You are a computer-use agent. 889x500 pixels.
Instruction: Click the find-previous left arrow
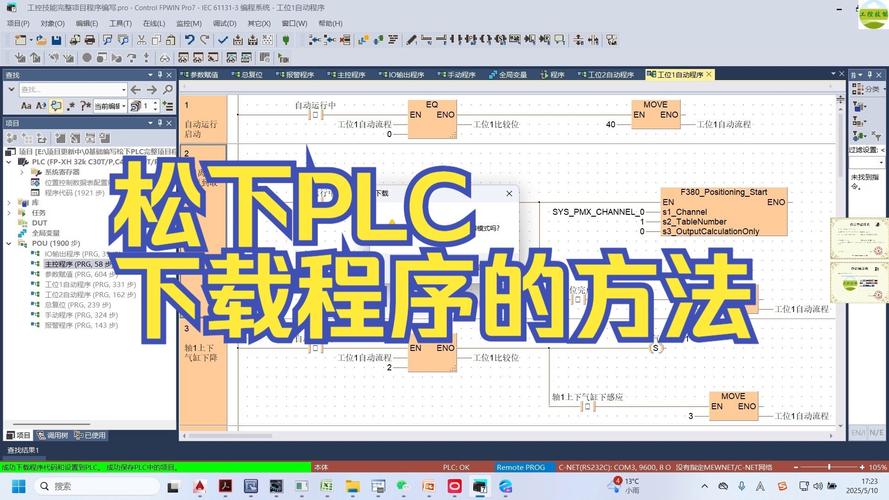click(136, 90)
